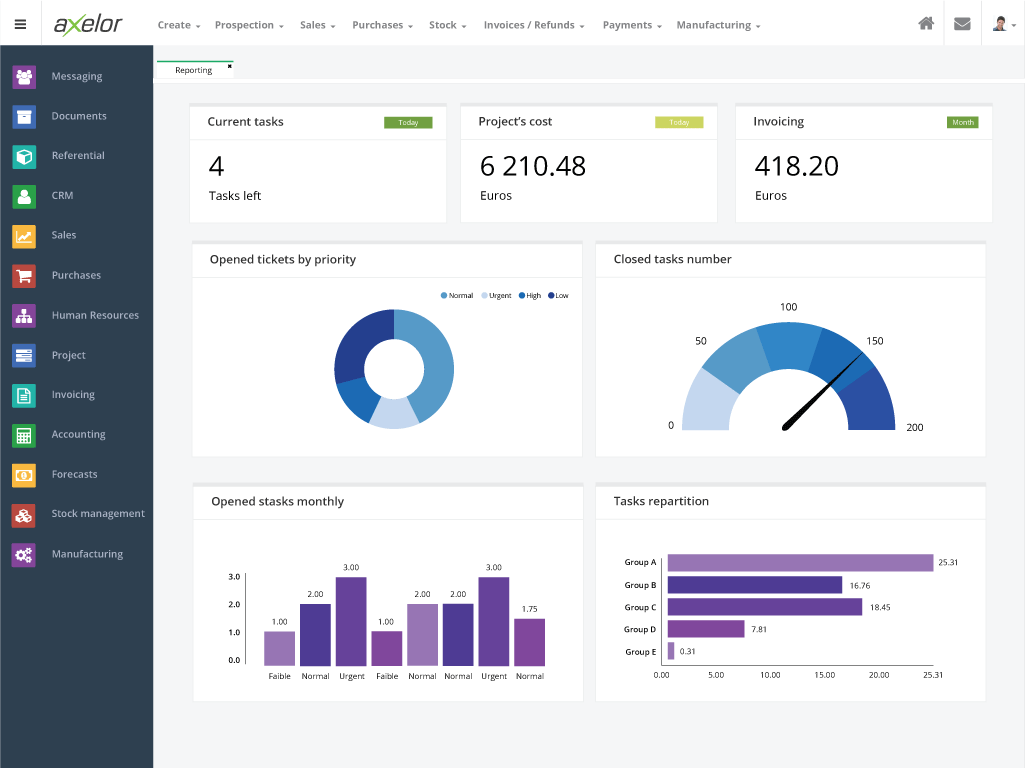Open the Accounting calculator icon
Viewport: 1025px width, 768px height.
[24, 435]
